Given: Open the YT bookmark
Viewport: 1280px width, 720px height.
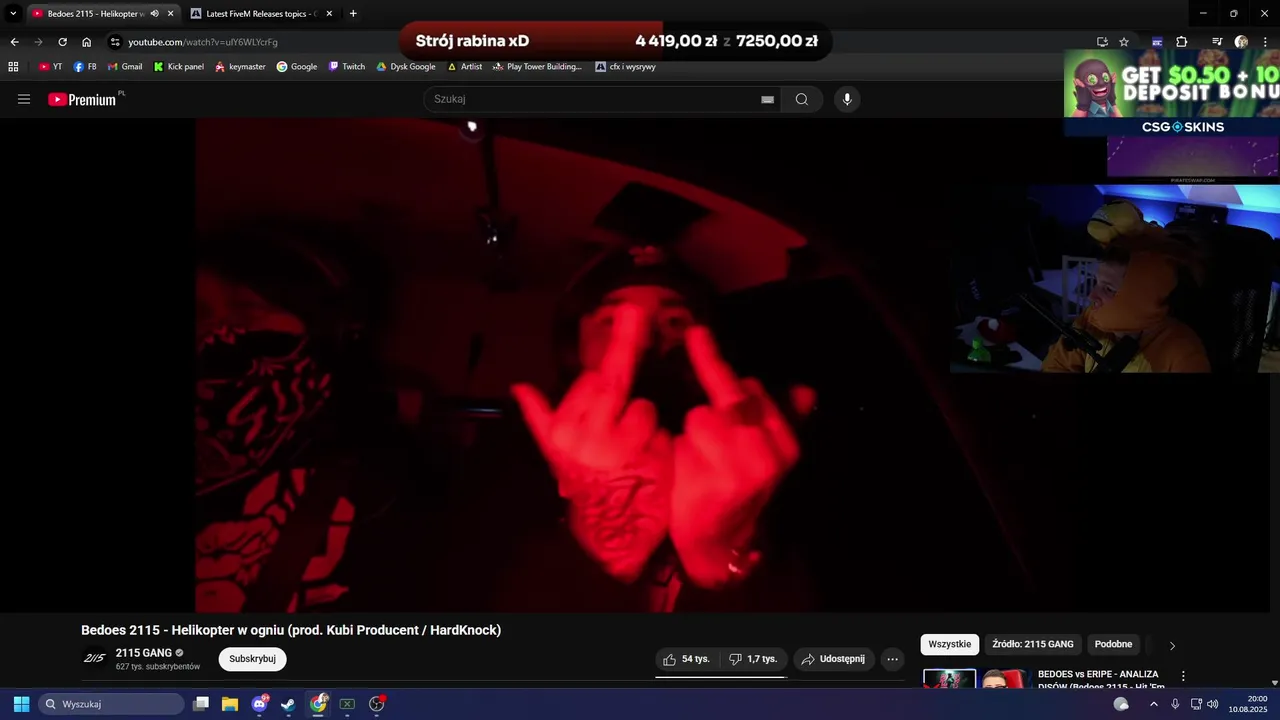Looking at the screenshot, I should (x=50, y=67).
